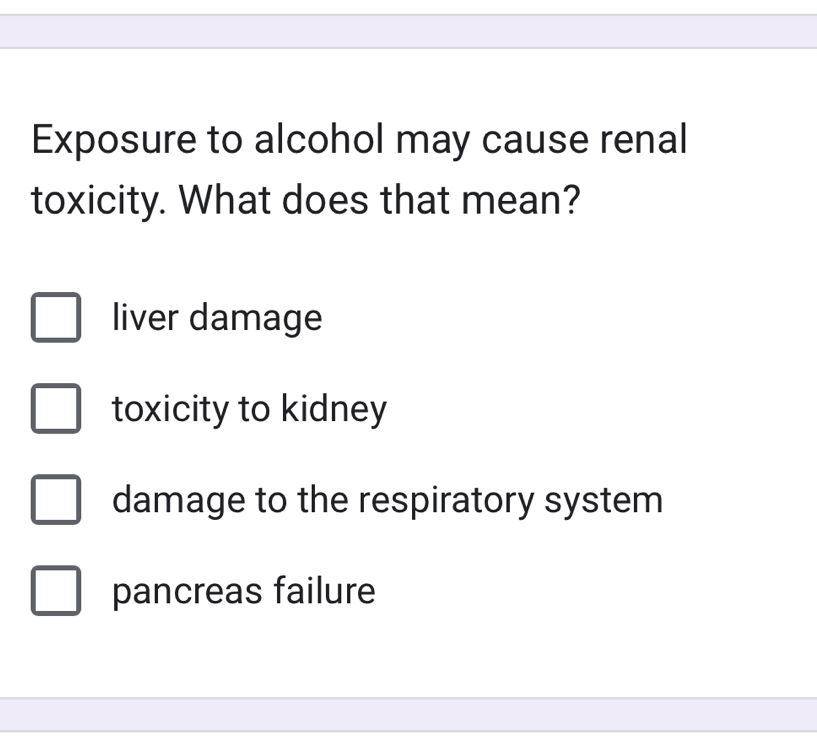Click the word 'system' in the third option

[x=603, y=500]
